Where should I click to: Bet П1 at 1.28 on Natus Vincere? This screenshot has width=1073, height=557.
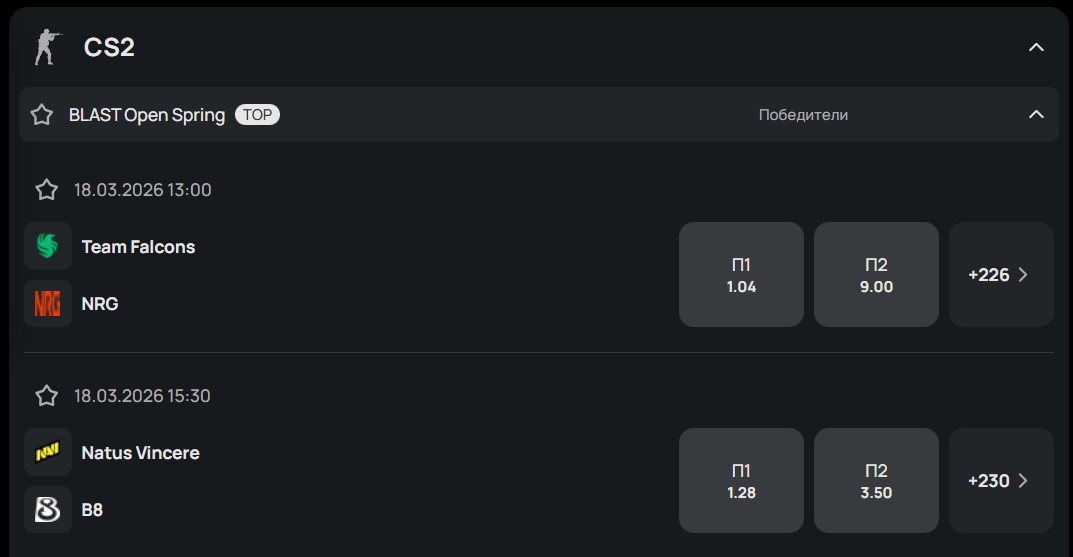click(x=741, y=480)
